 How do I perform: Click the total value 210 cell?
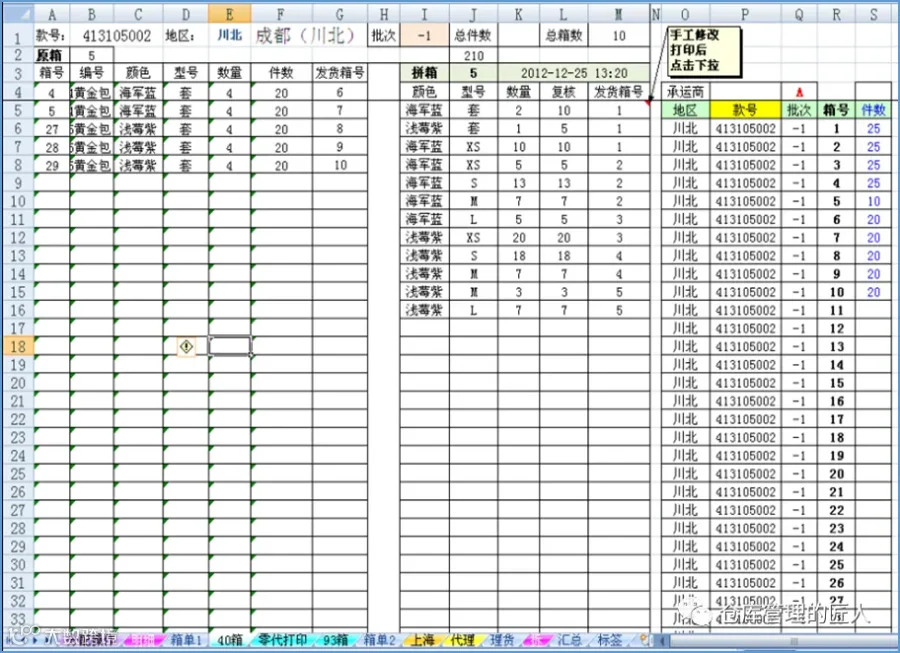(x=473, y=56)
